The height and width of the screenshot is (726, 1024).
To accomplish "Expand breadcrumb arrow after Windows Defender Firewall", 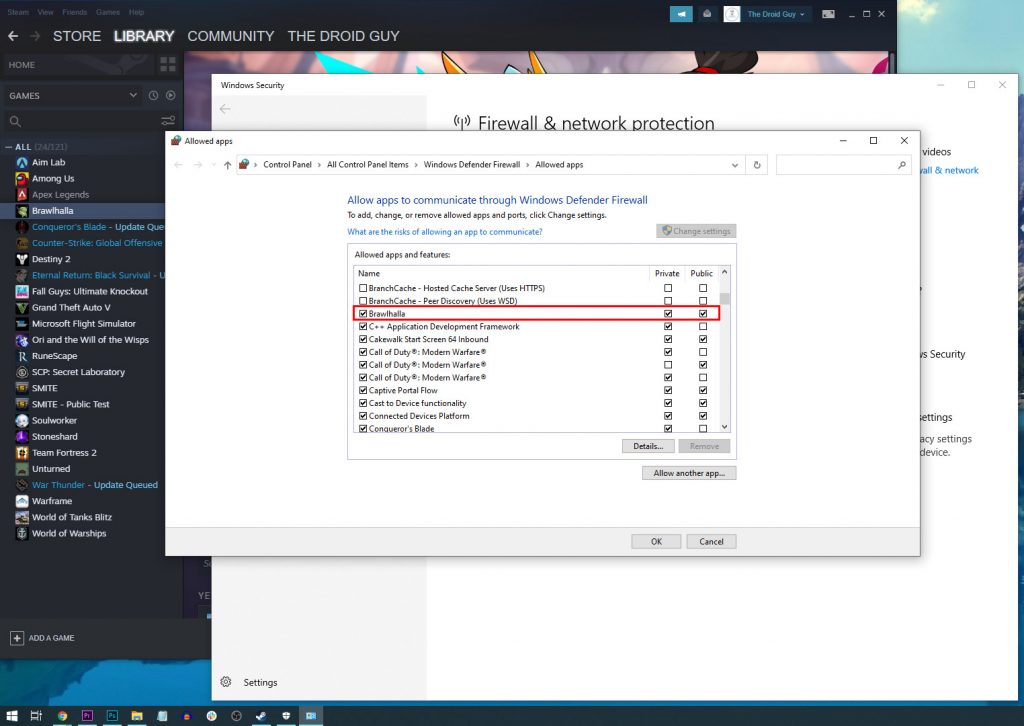I will pos(528,165).
